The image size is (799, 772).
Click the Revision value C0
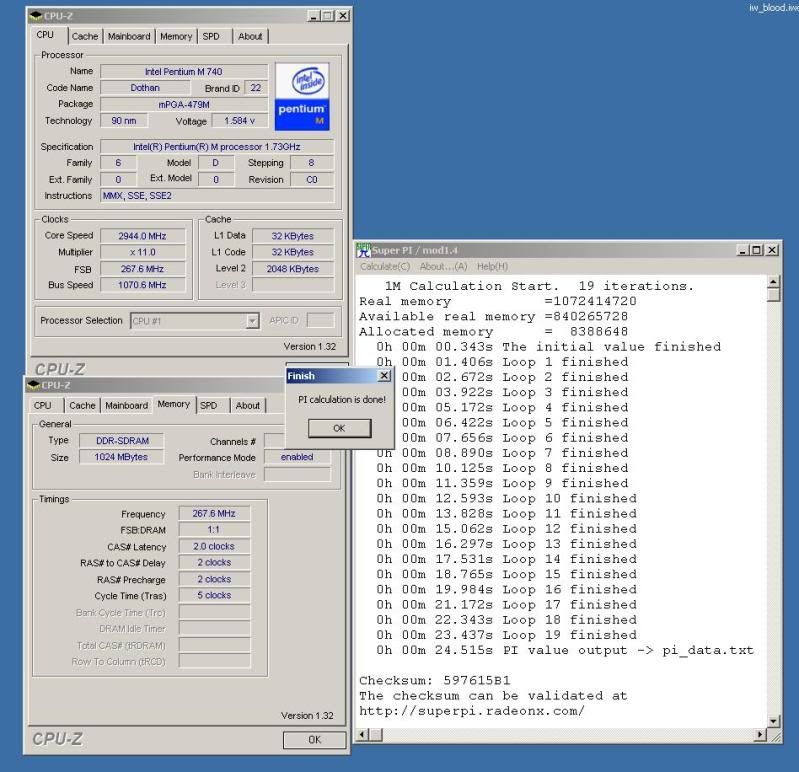[312, 179]
